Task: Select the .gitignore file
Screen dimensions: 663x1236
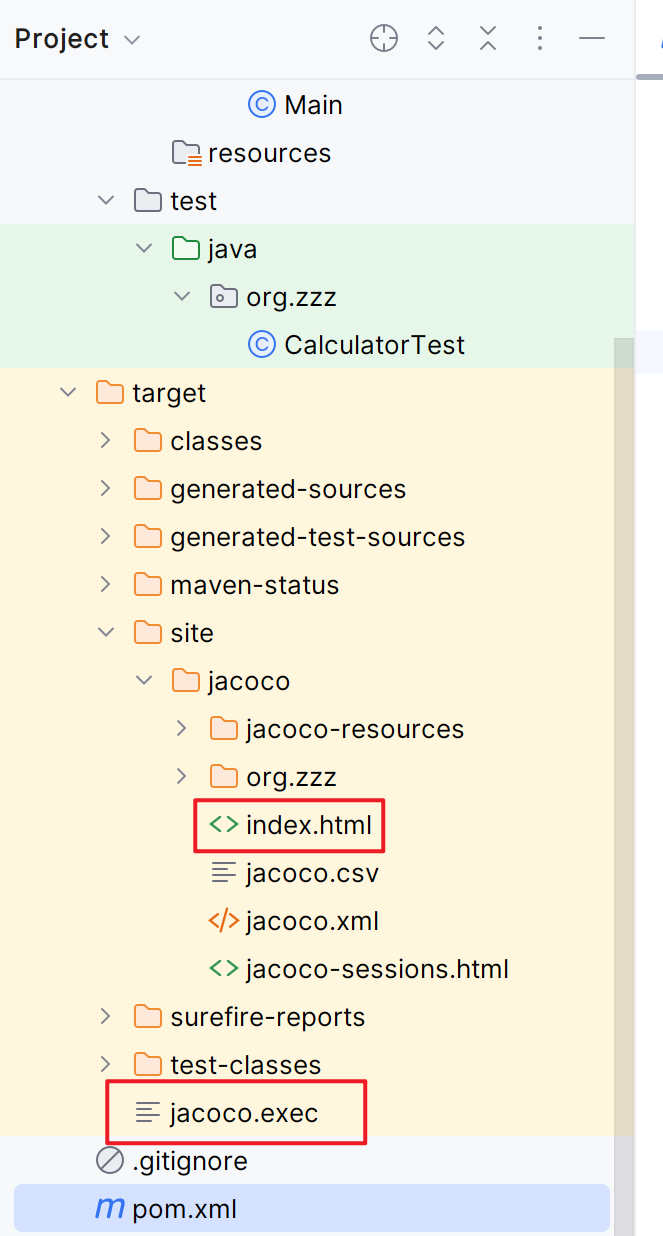Action: (172, 1161)
